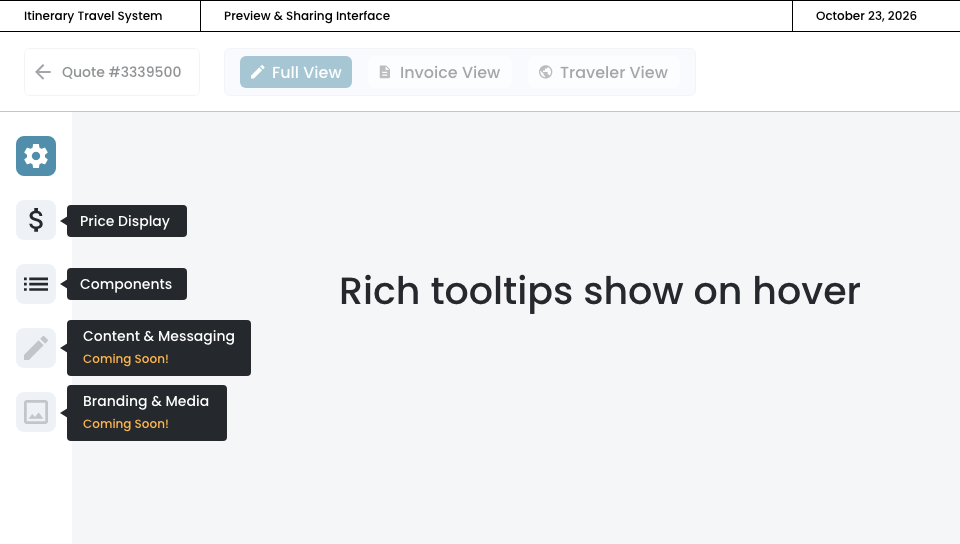Open the settings gear panel in sidebar
This screenshot has height=544, width=960.
(x=36, y=156)
